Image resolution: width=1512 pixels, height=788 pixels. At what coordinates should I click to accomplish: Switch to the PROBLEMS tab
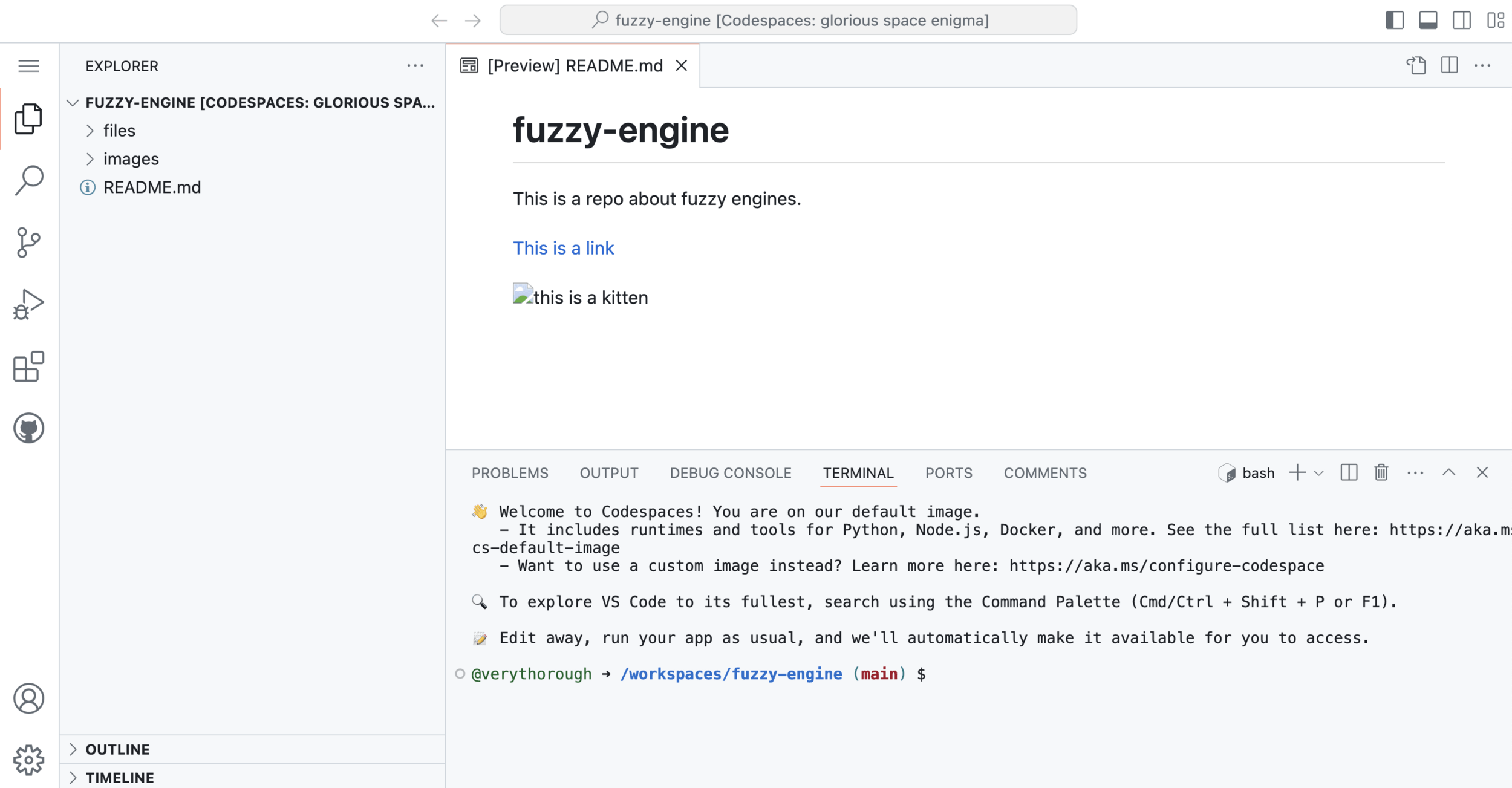pyautogui.click(x=510, y=473)
